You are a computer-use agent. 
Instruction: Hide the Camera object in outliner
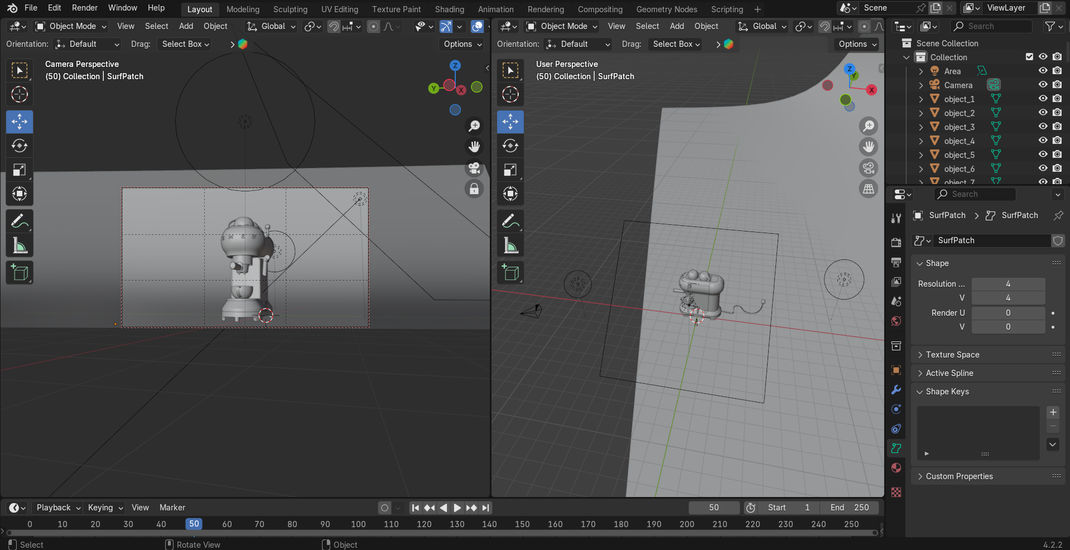(x=1043, y=85)
